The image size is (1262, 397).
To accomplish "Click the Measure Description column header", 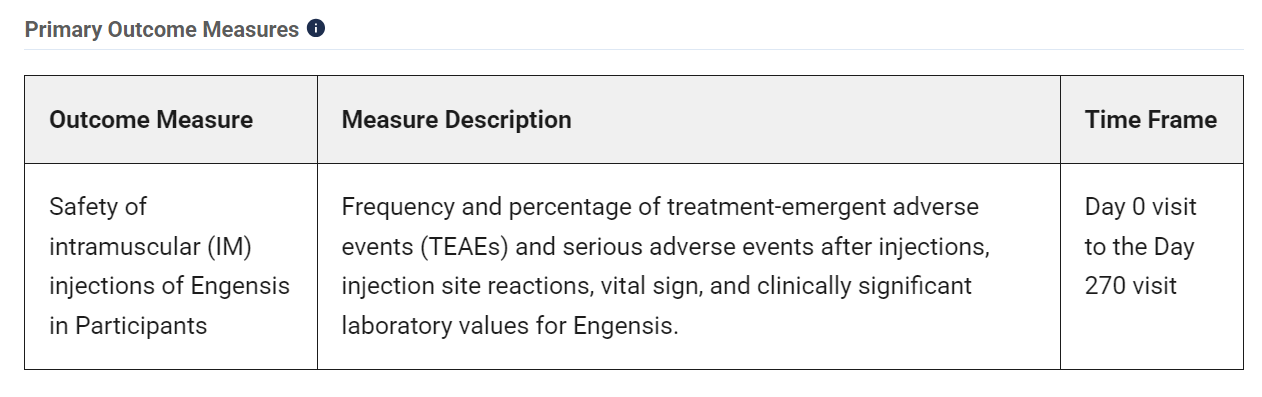I will coord(457,120).
